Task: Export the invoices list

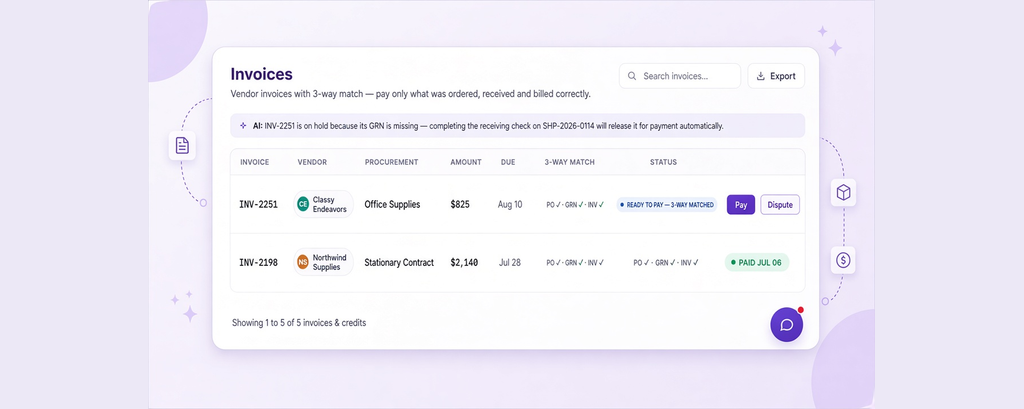Action: (776, 76)
